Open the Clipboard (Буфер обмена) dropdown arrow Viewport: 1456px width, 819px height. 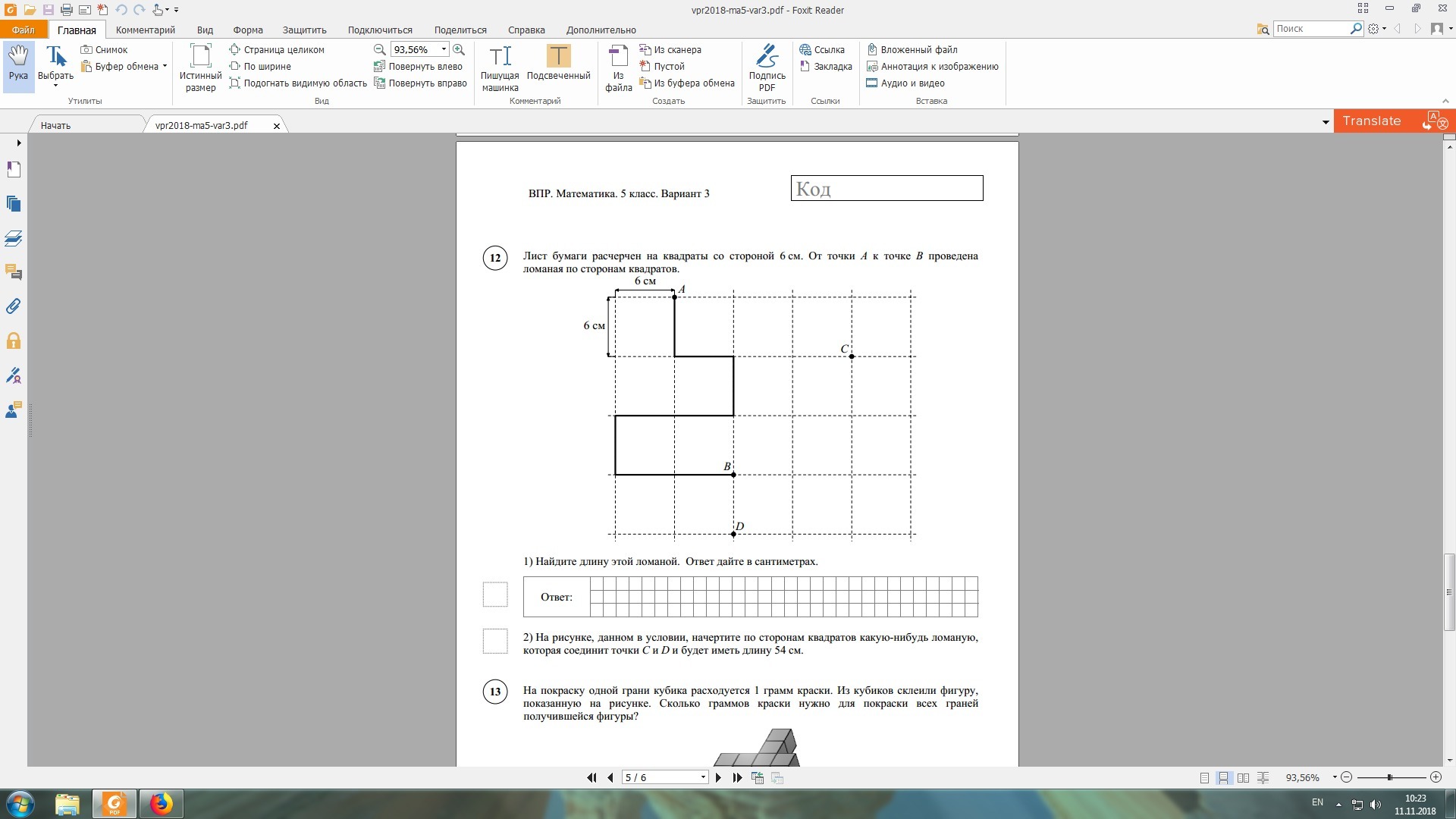click(x=165, y=67)
